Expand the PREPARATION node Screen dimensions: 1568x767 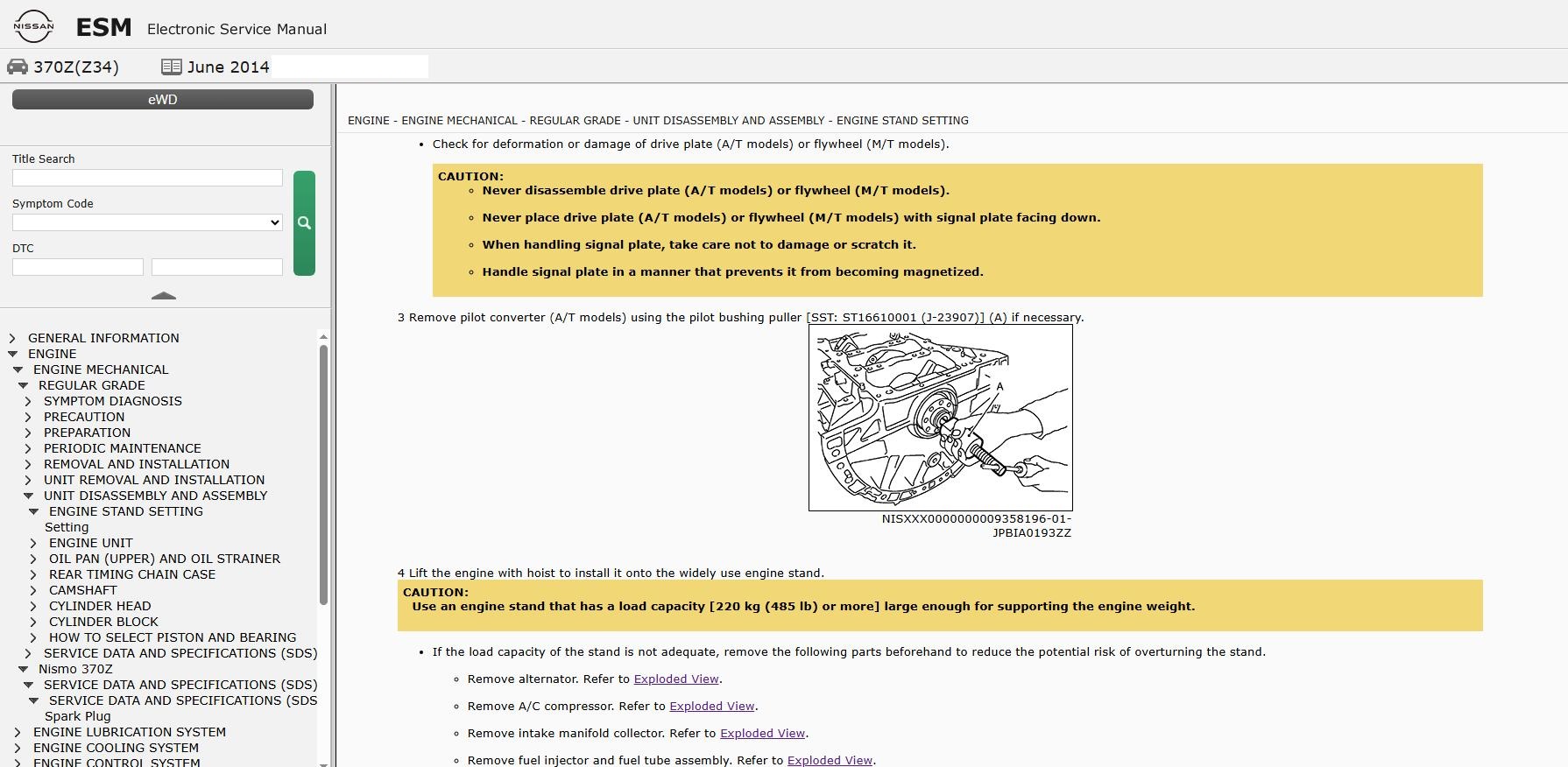[x=28, y=433]
